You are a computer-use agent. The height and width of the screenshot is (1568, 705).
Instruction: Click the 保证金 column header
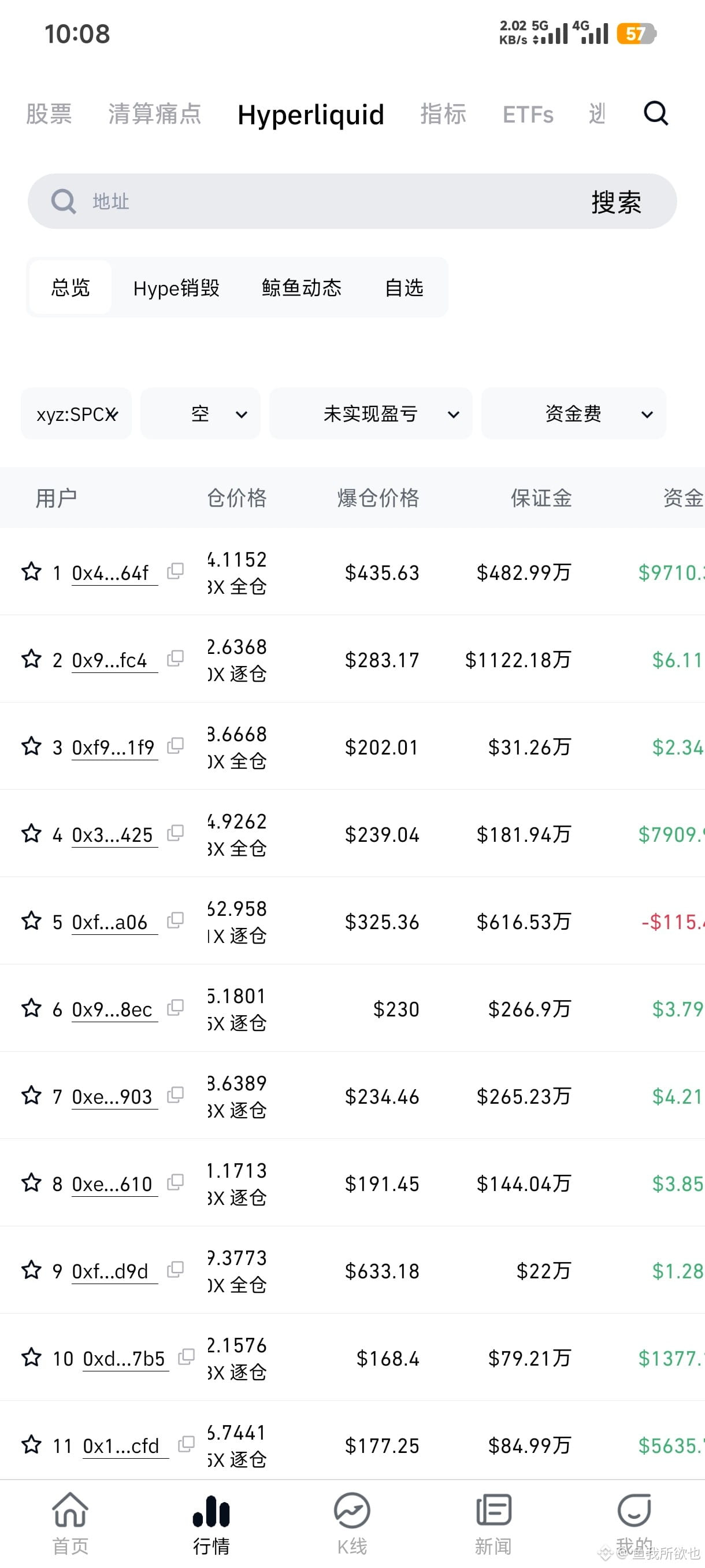click(541, 498)
